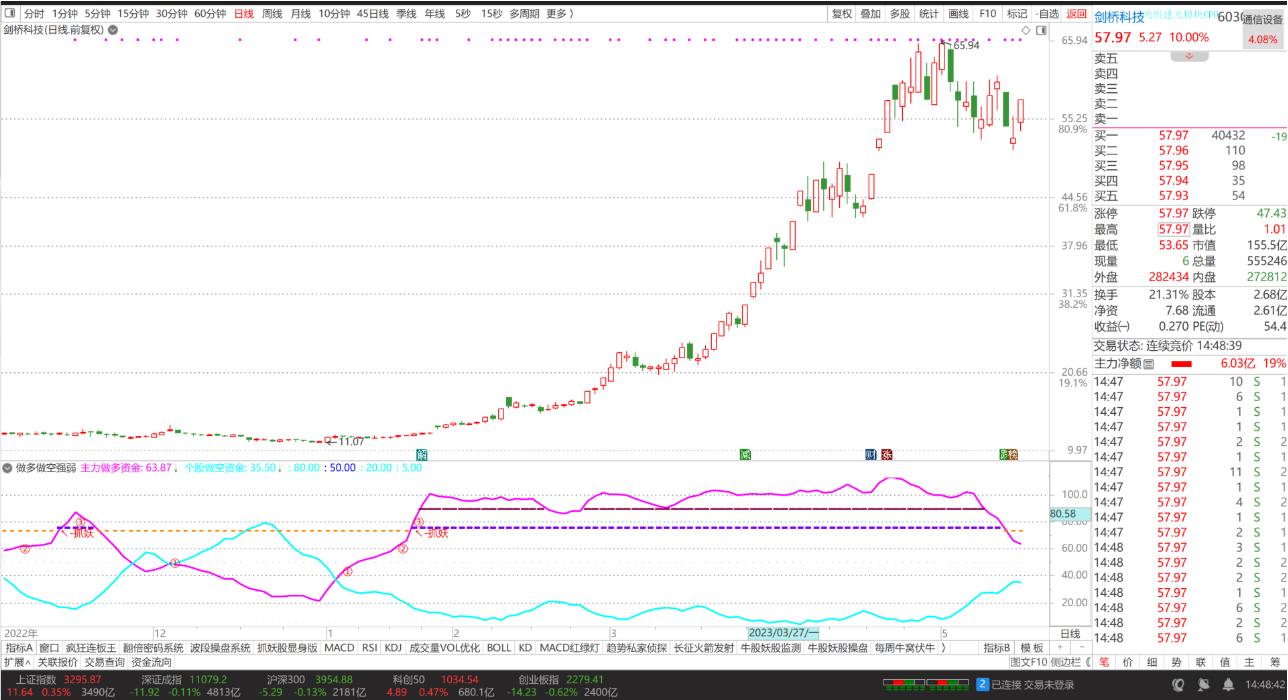Click the panel layout icon at top-left
This screenshot has width=1288, height=700.
[x=10, y=14]
